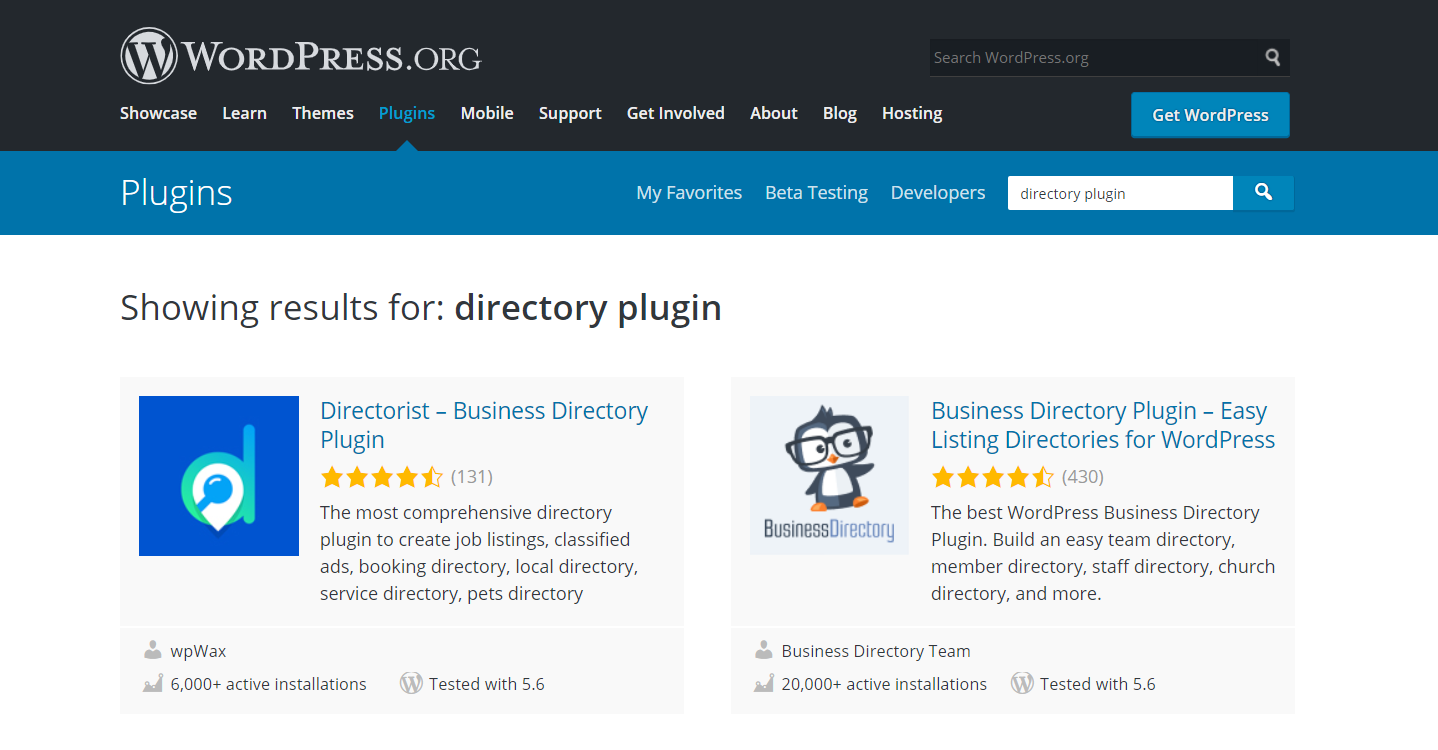Navigate to Hosting
The image size is (1438, 750).
click(912, 113)
